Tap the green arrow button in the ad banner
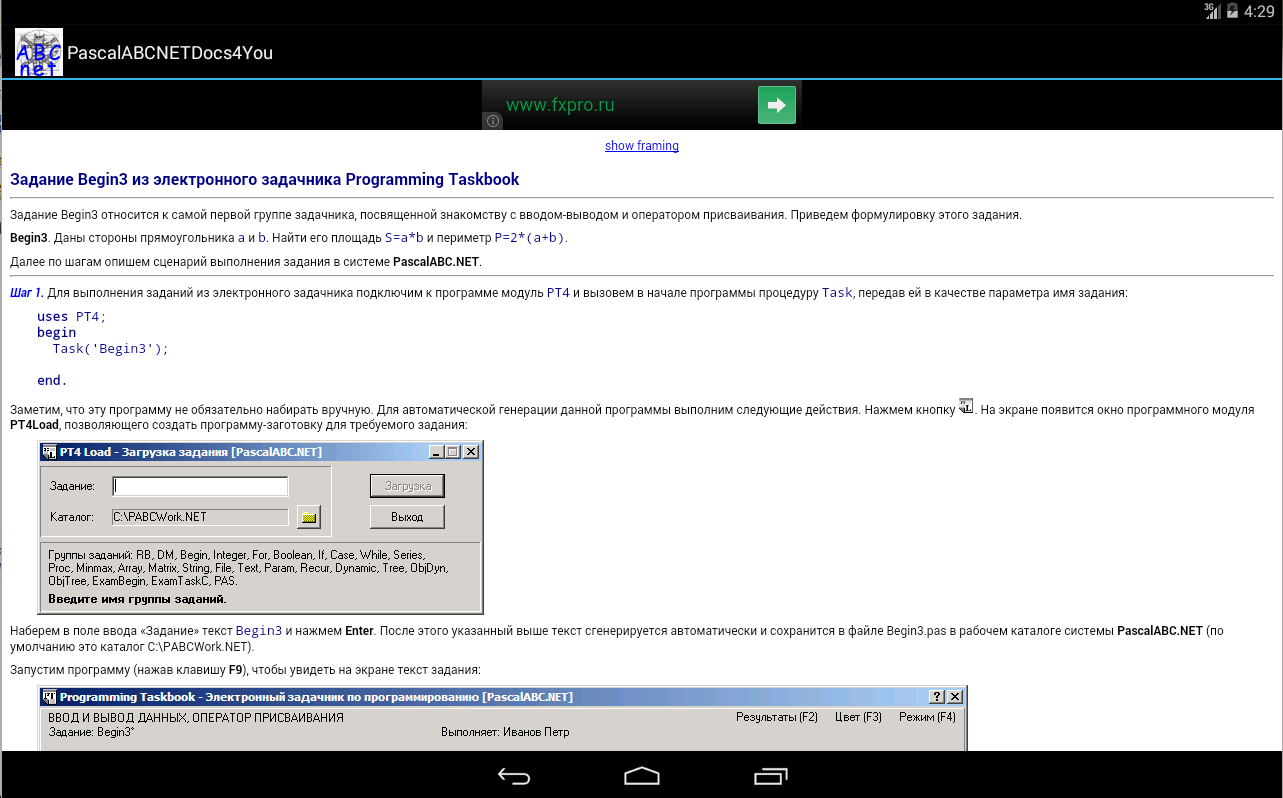Screen dimensions: 1283x798 pyautogui.click(x=777, y=105)
